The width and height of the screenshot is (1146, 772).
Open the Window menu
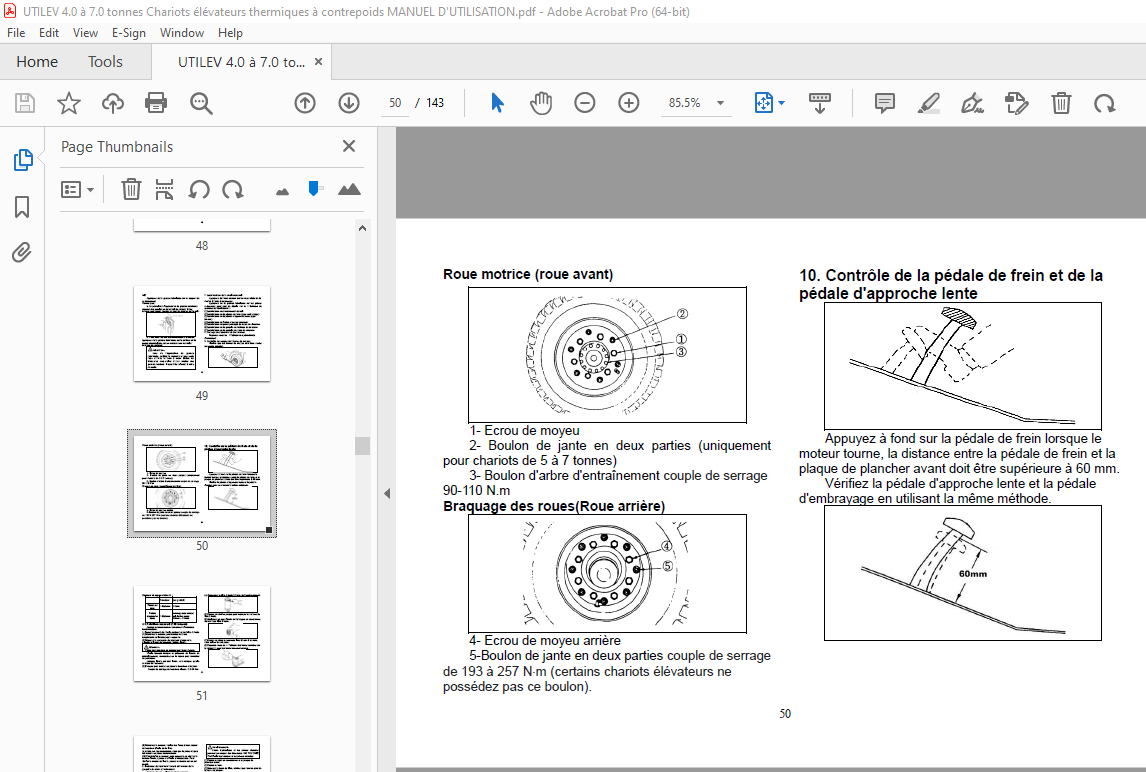(x=182, y=33)
